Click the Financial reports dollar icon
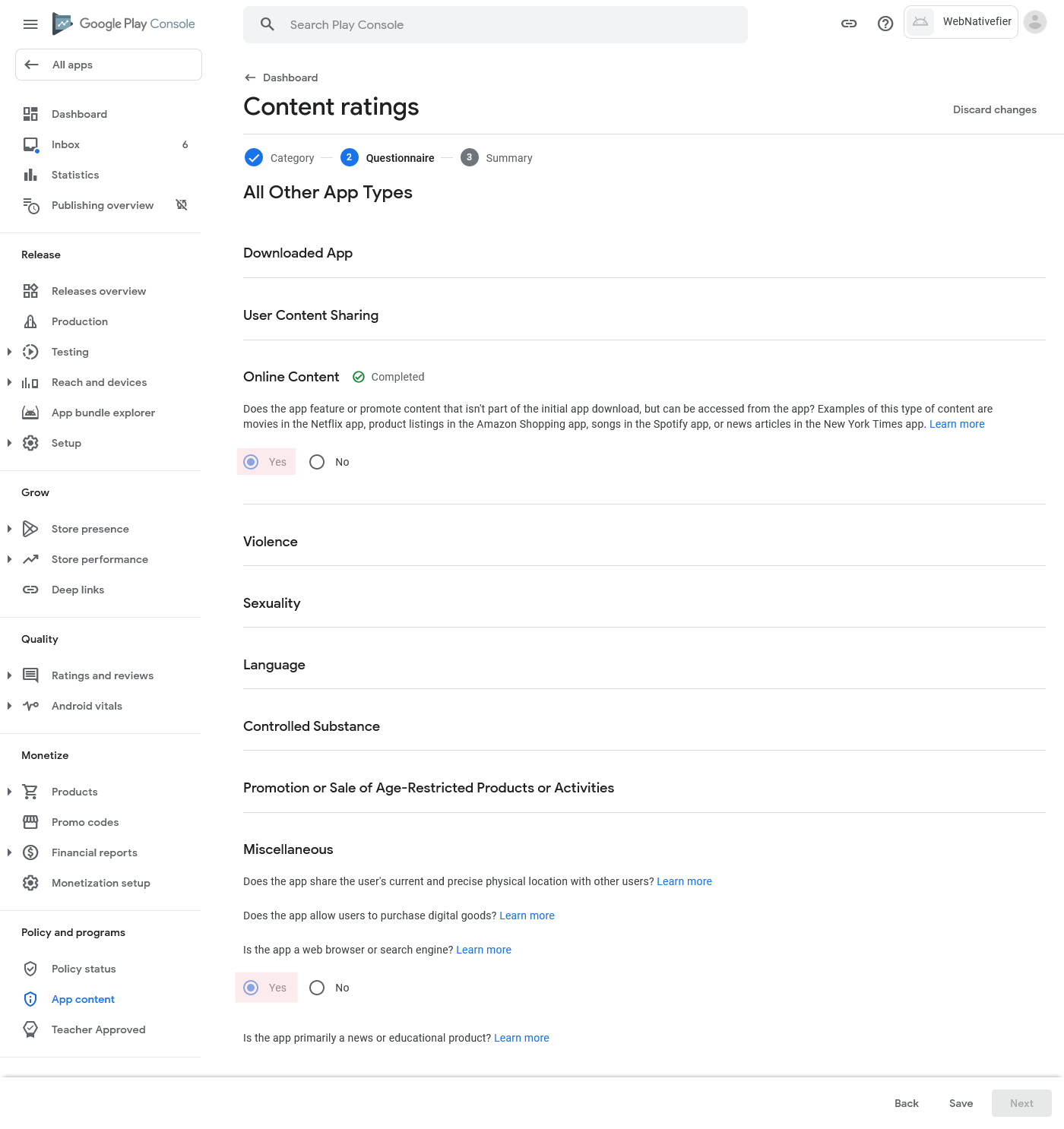This screenshot has height=1129, width=1064. pos(30,852)
